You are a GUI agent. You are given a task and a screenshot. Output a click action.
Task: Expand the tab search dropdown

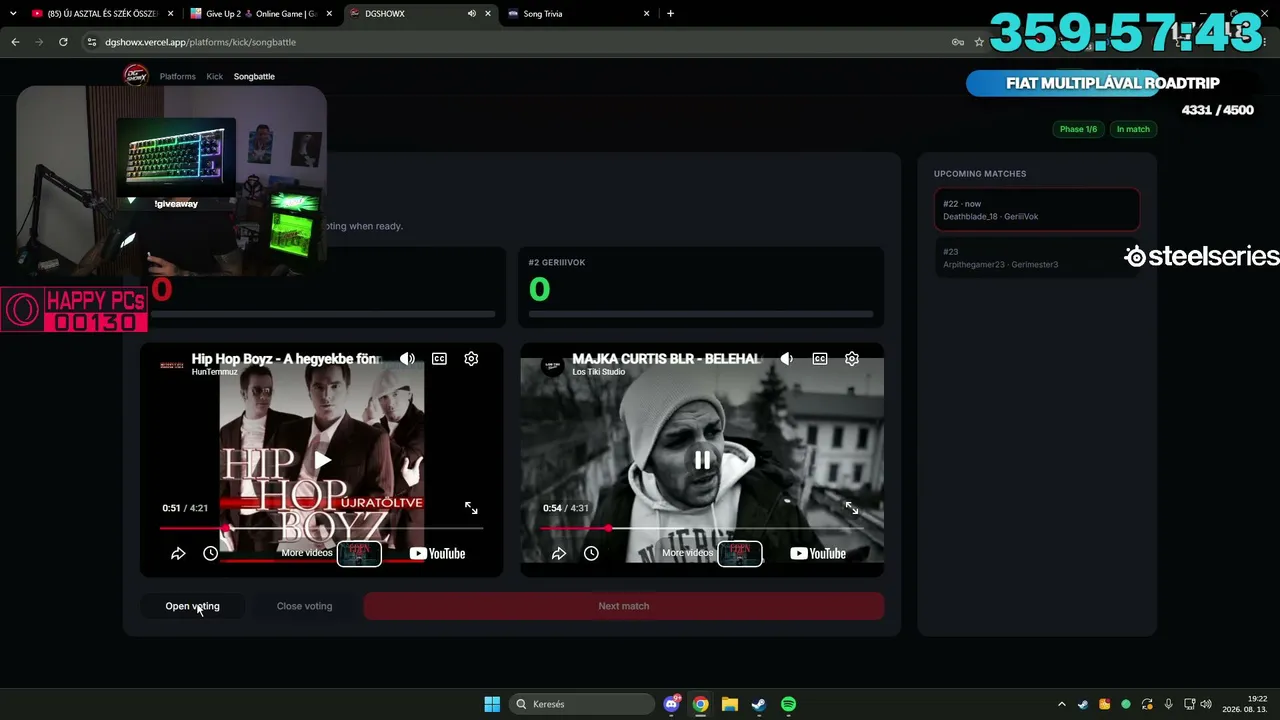13,14
